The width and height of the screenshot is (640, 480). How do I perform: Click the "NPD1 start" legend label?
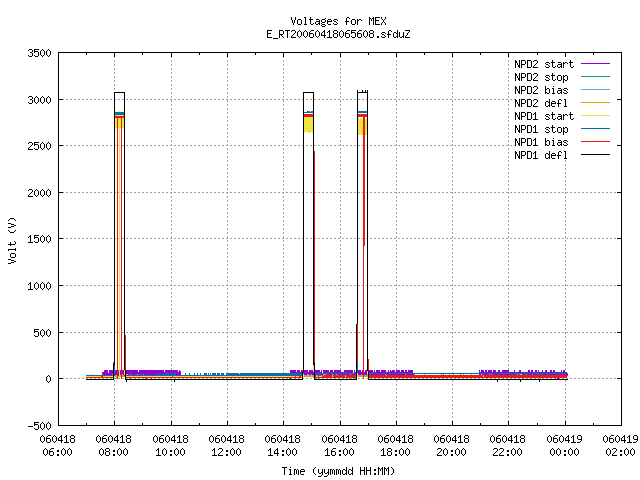(x=544, y=116)
